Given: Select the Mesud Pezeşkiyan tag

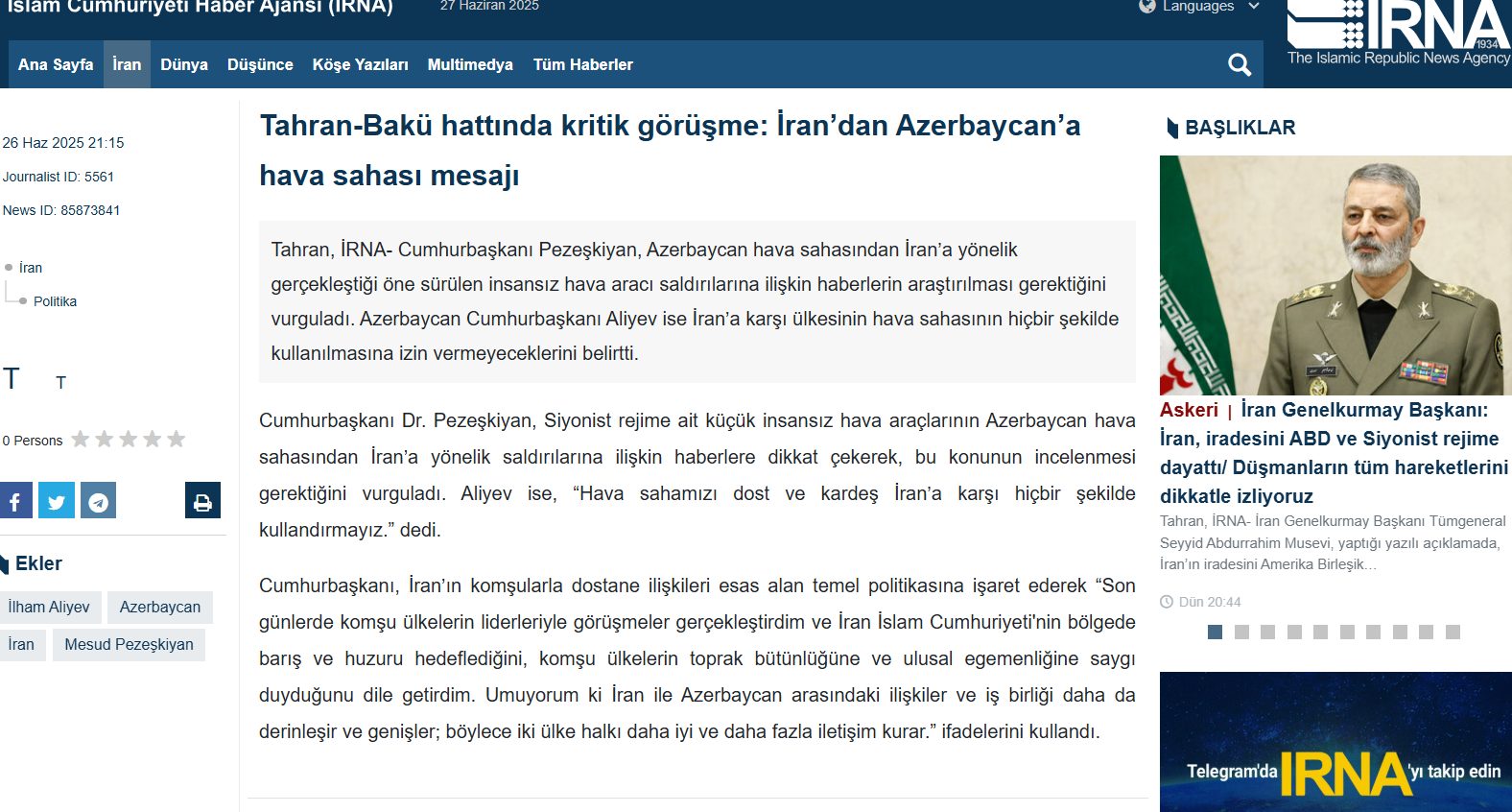Looking at the screenshot, I should tap(129, 644).
